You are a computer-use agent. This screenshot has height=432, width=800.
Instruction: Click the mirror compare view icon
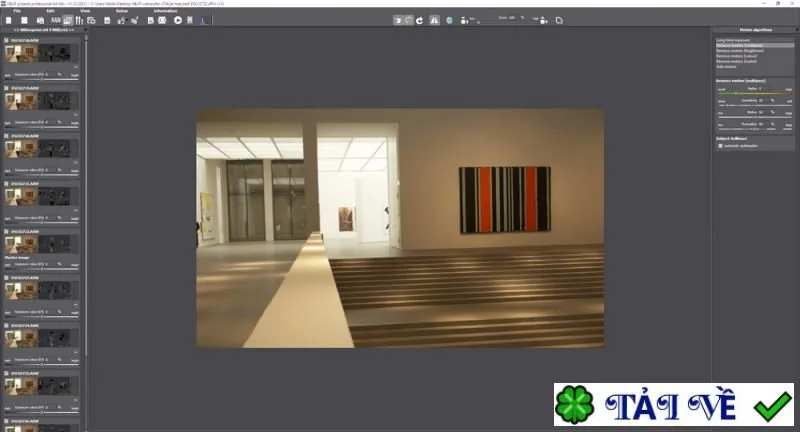(x=434, y=20)
